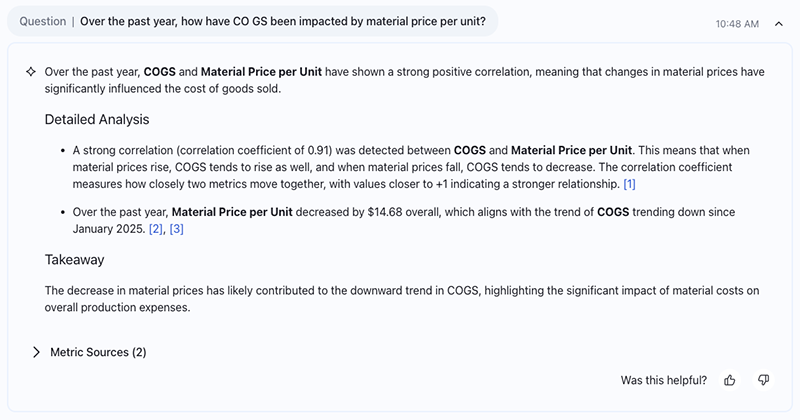Click the 'Question' label in the header
Image resolution: width=800 pixels, height=420 pixels.
click(43, 21)
